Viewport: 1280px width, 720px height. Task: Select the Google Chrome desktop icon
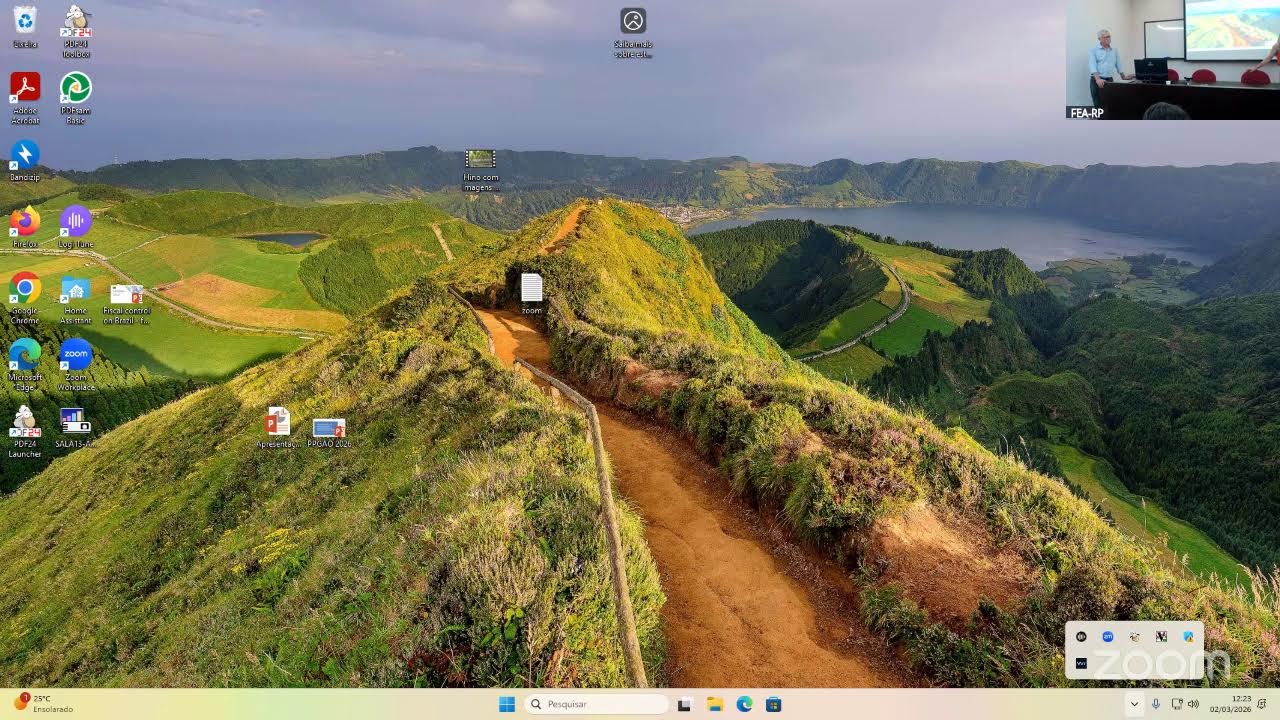[25, 298]
